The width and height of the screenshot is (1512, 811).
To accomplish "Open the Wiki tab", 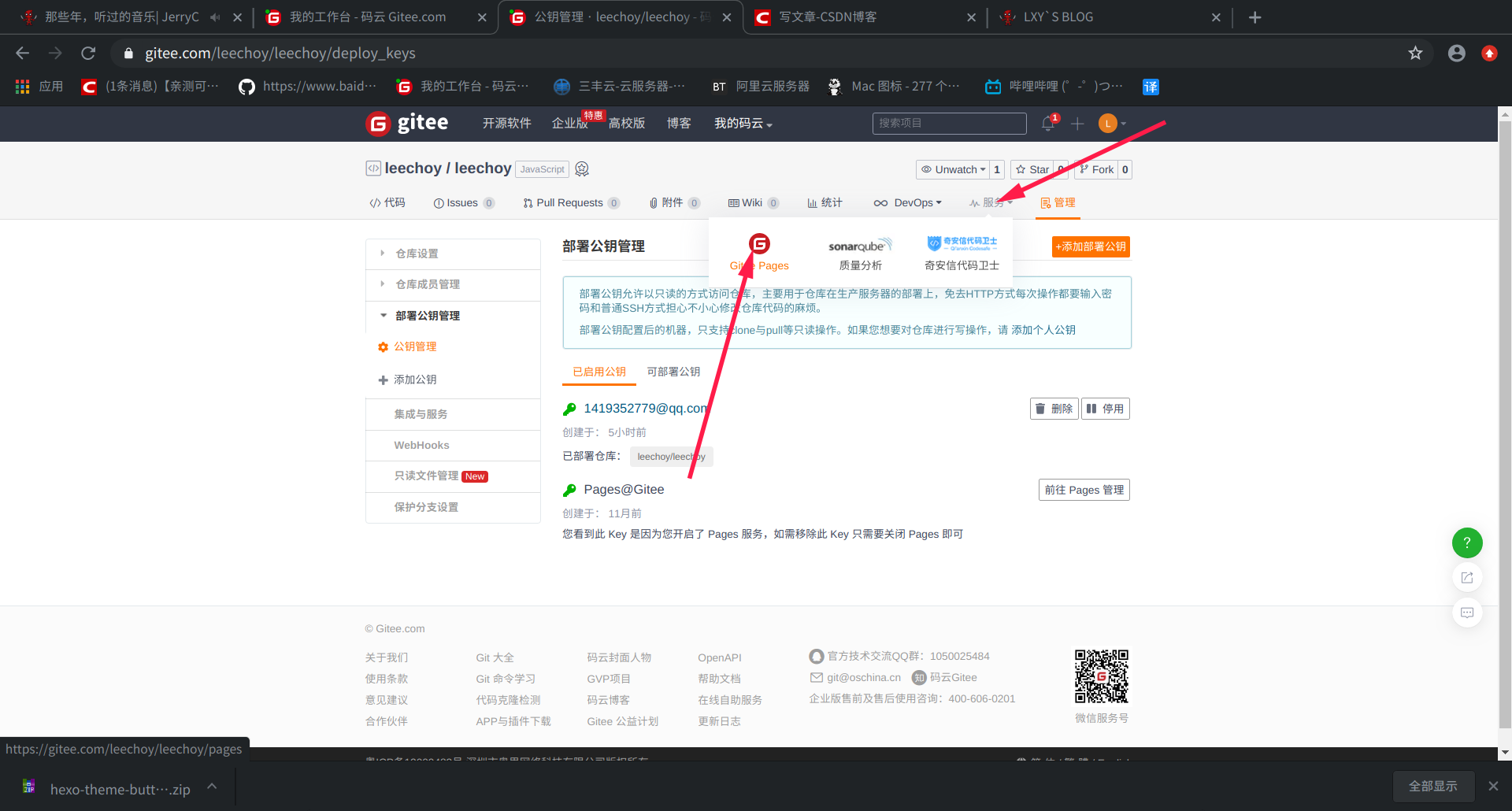I will coord(753,202).
